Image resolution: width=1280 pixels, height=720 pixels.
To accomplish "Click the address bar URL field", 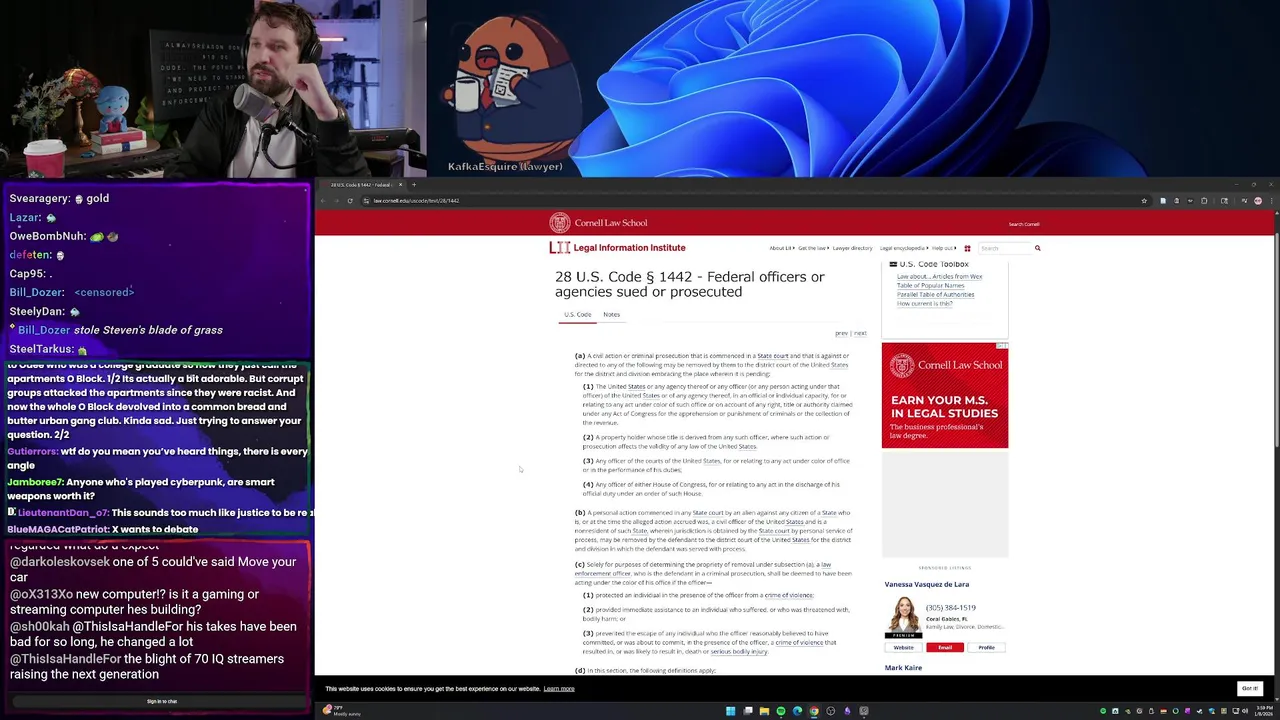I will pos(750,201).
